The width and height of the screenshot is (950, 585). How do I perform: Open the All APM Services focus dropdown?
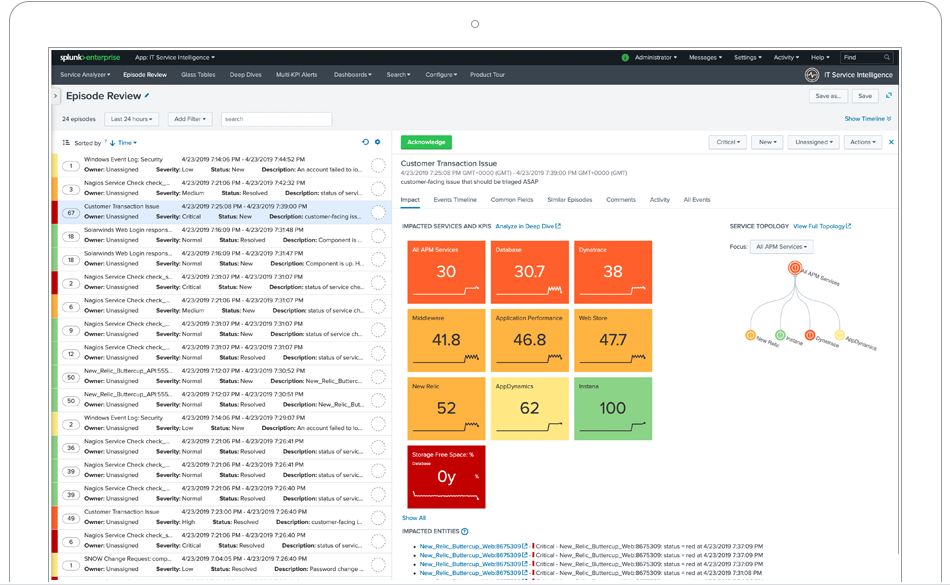pos(782,247)
